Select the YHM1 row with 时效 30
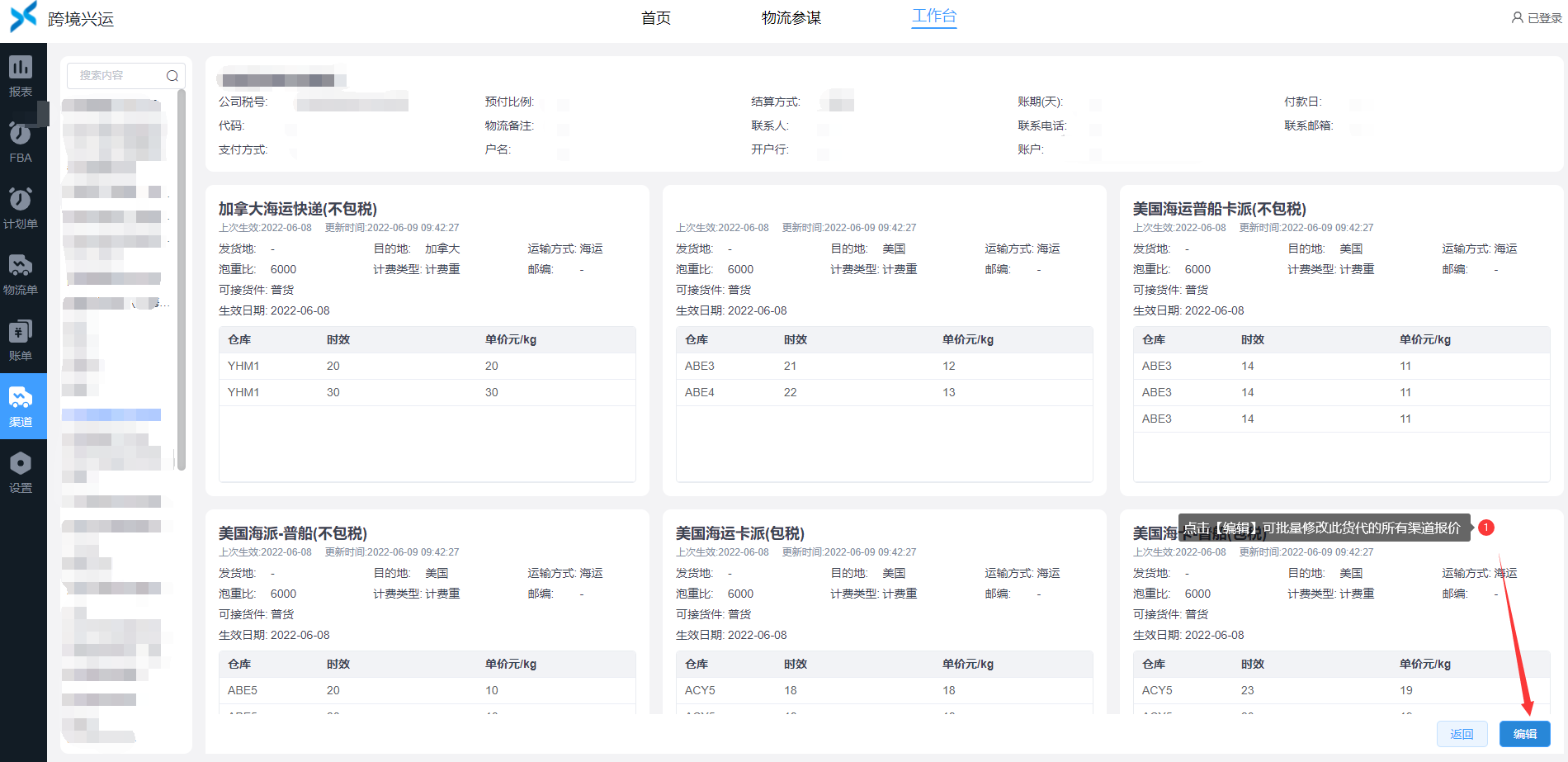1568x762 pixels. click(x=427, y=392)
